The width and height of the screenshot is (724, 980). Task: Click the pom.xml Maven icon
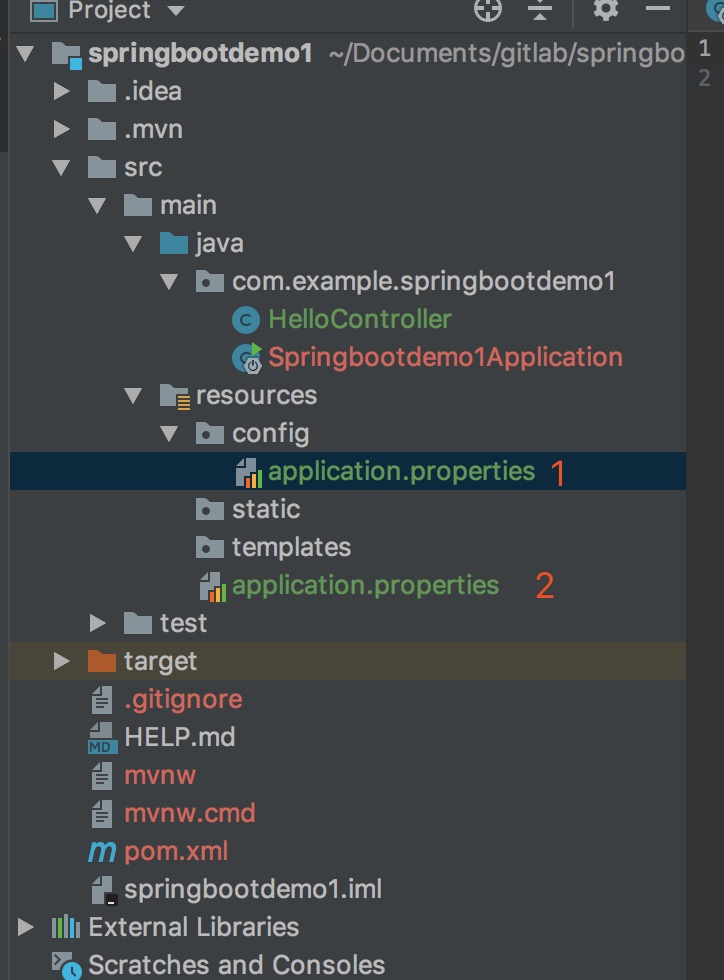click(102, 852)
